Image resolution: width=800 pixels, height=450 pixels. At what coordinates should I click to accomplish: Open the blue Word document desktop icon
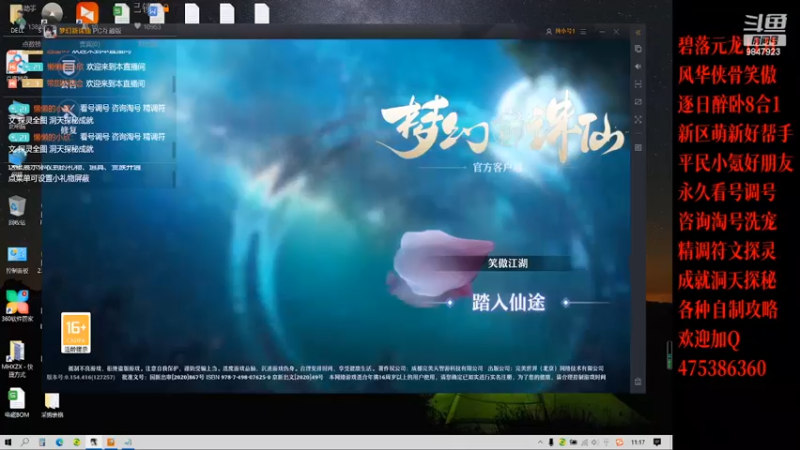coord(157,13)
